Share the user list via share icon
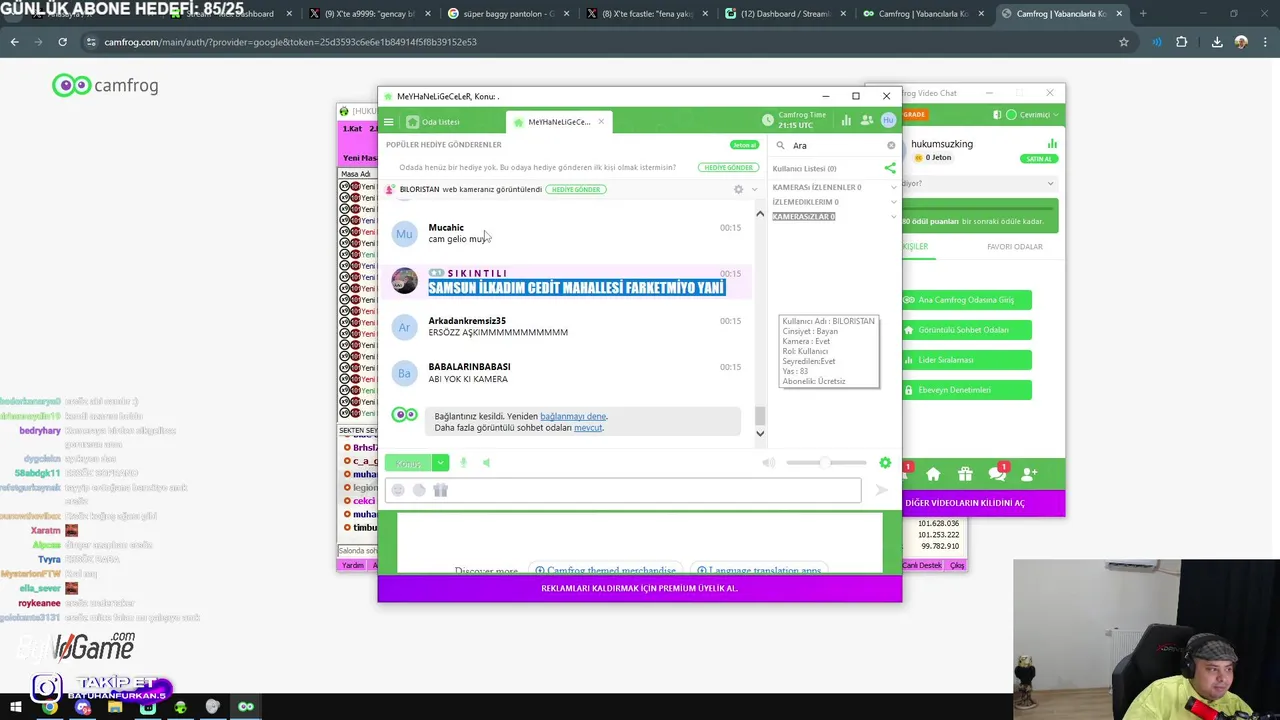The width and height of the screenshot is (1280, 720). click(x=890, y=168)
